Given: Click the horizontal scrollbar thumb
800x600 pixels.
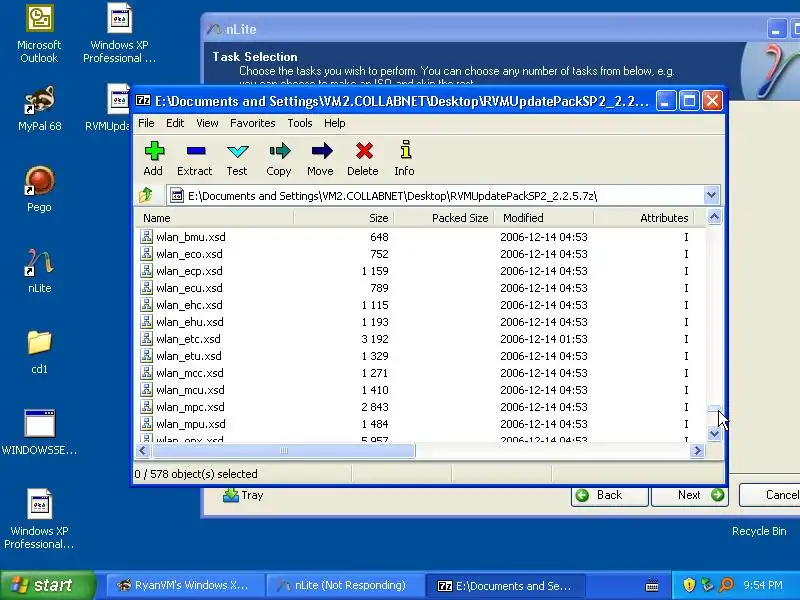Looking at the screenshot, I should [x=284, y=451].
